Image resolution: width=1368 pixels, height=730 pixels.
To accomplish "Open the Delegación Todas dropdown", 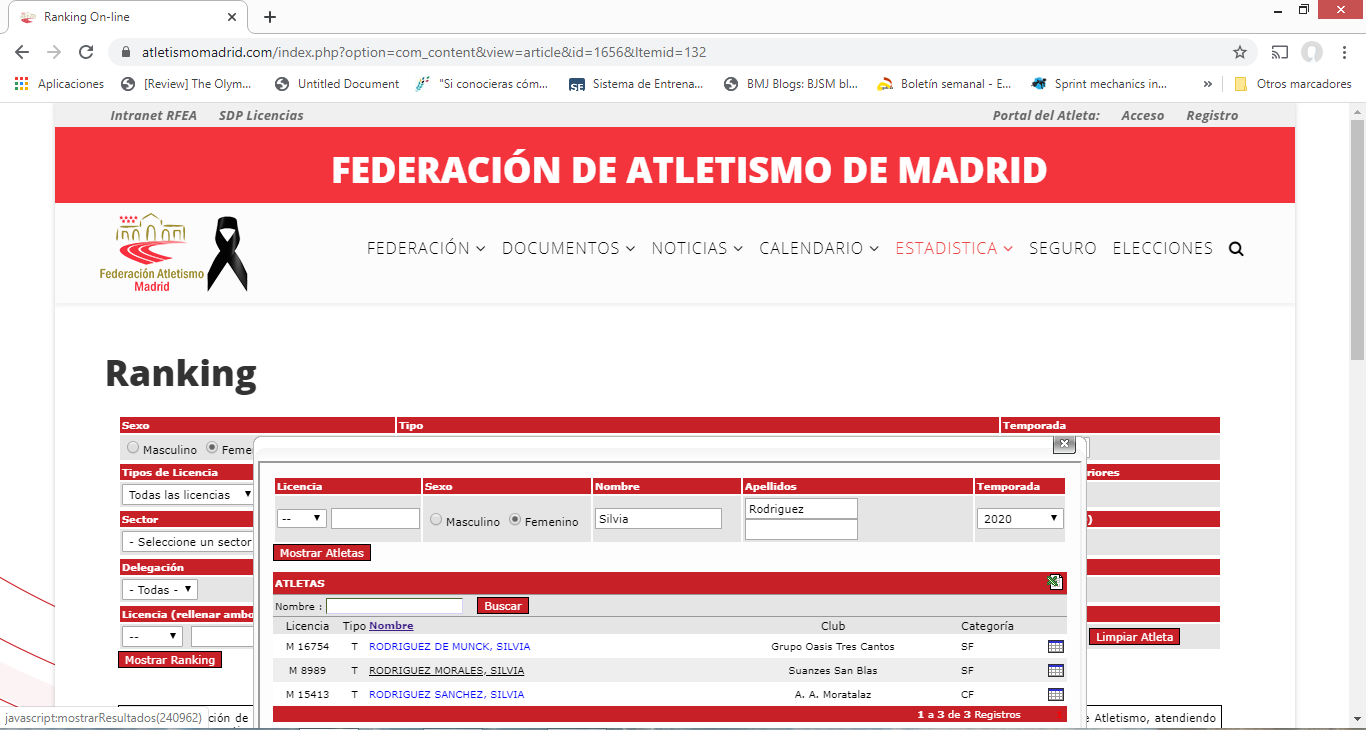I will tap(160, 590).
